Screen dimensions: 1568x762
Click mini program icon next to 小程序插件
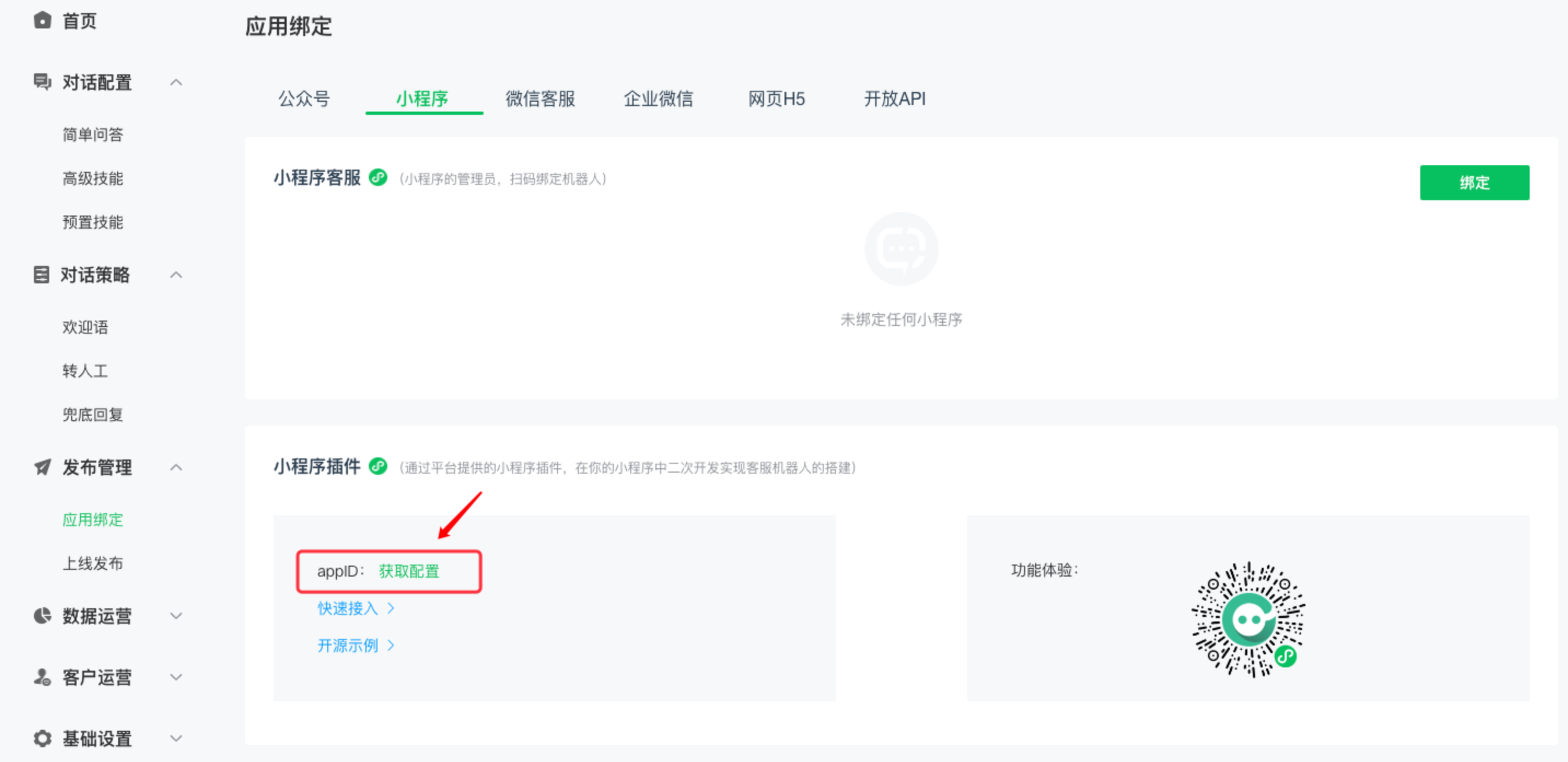pyautogui.click(x=378, y=466)
